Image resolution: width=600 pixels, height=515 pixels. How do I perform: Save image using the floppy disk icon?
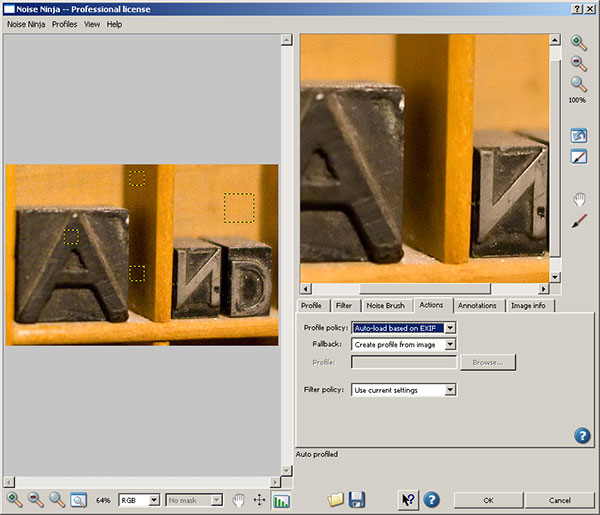pos(356,499)
